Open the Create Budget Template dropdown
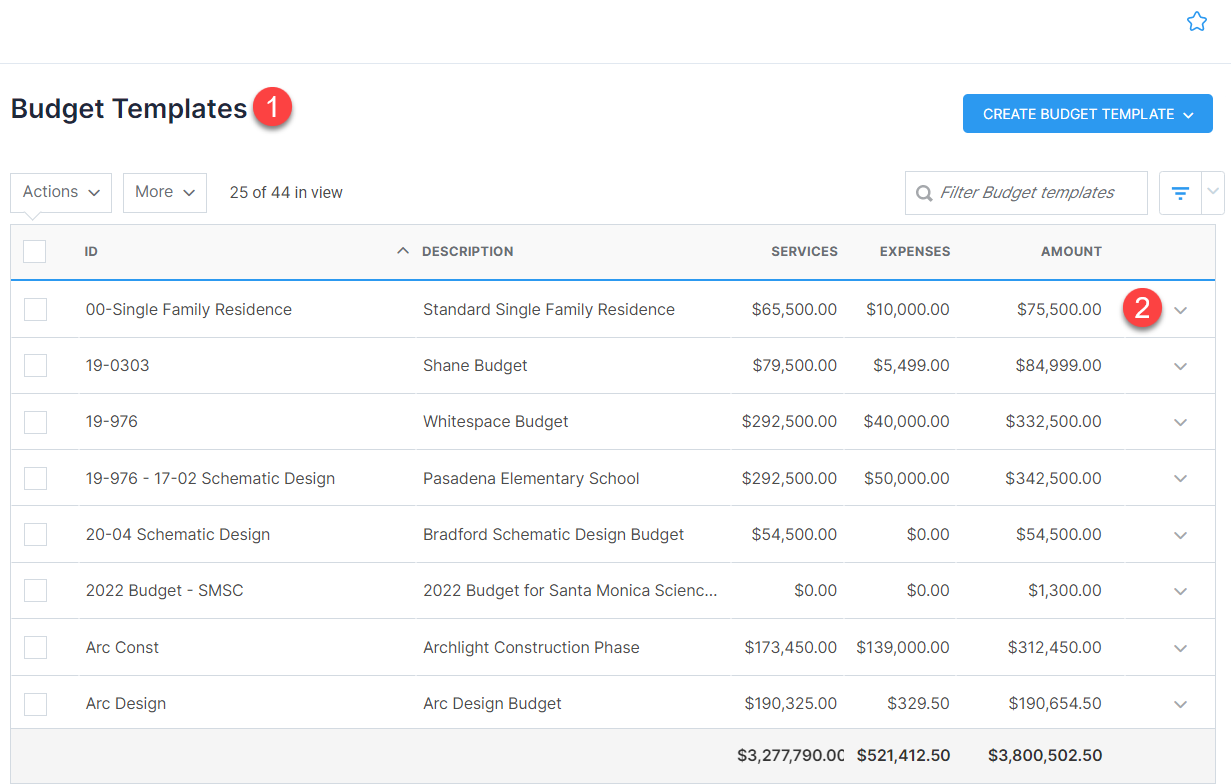This screenshot has width=1231, height=784. point(1088,114)
